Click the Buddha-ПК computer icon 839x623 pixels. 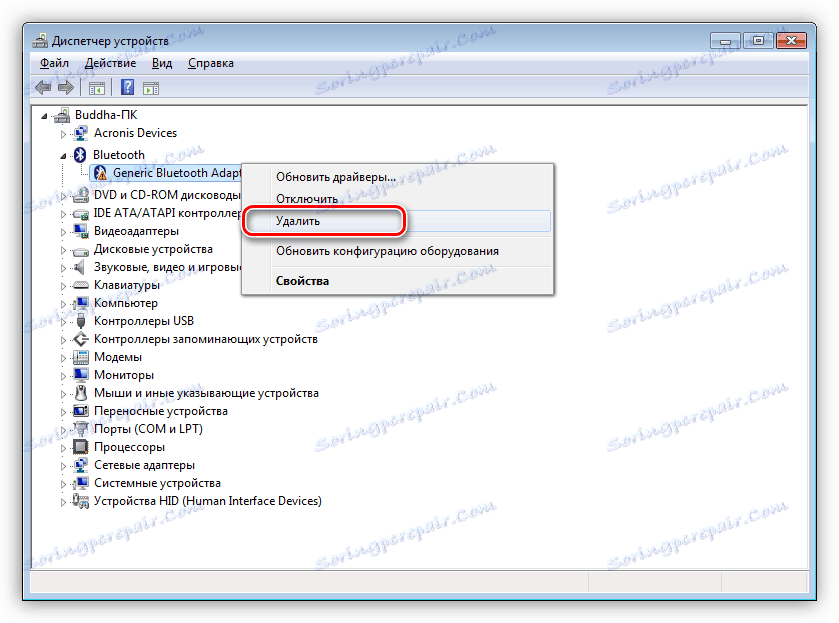62,115
